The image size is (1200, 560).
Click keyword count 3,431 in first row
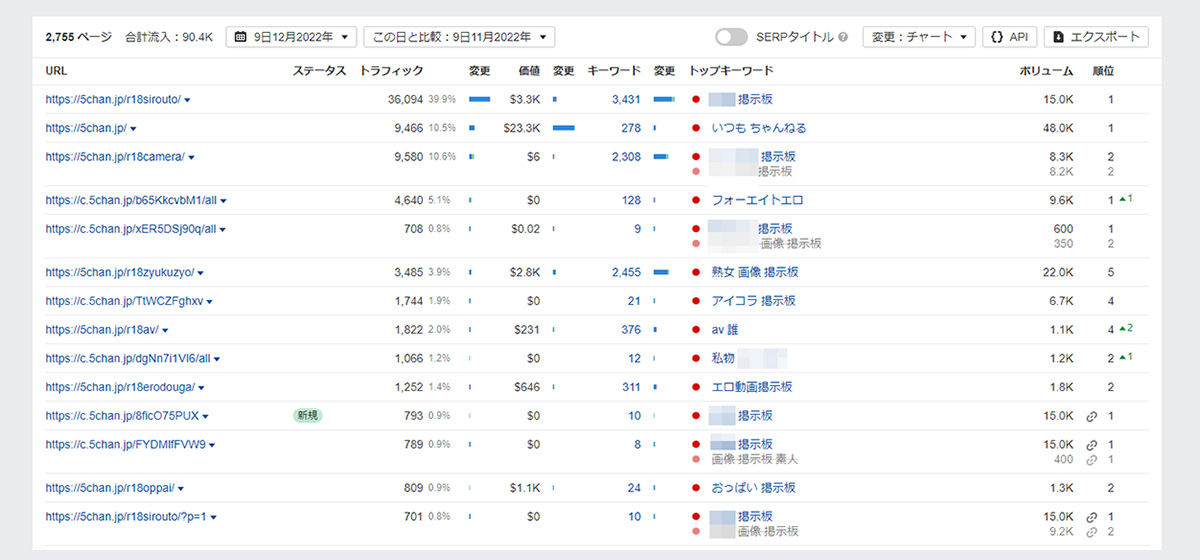(x=625, y=100)
